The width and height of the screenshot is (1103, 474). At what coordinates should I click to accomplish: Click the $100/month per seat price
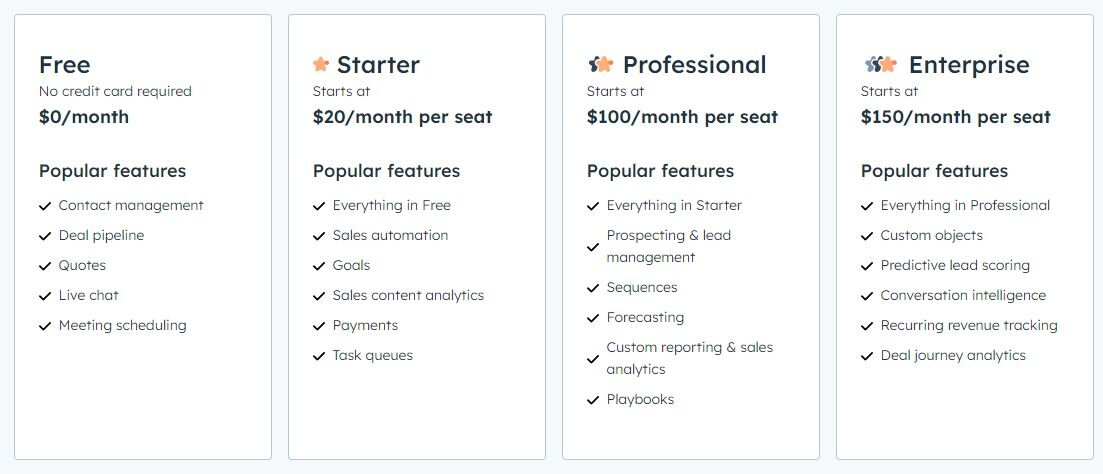coord(682,117)
